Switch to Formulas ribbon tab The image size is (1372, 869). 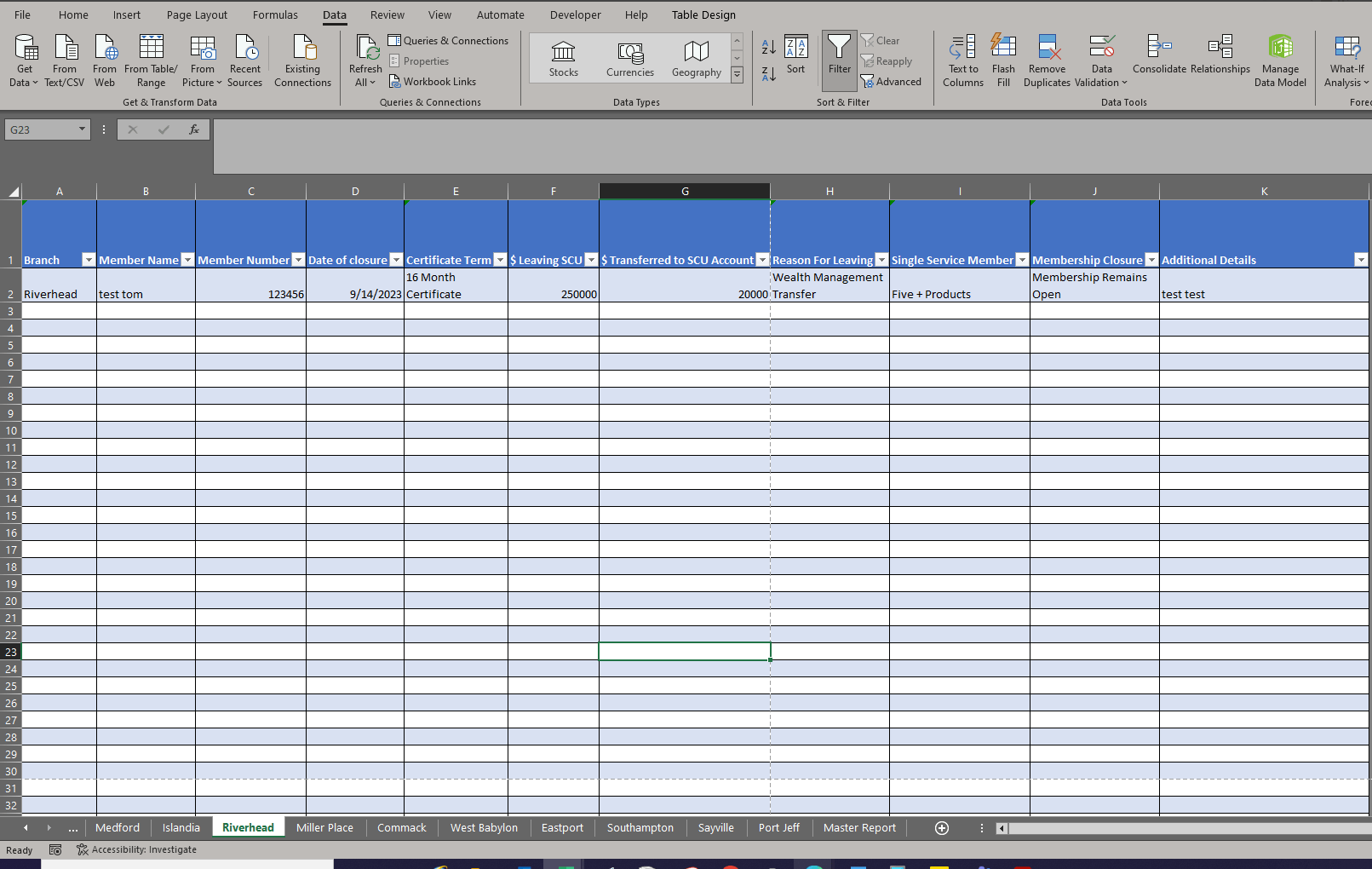coord(275,14)
